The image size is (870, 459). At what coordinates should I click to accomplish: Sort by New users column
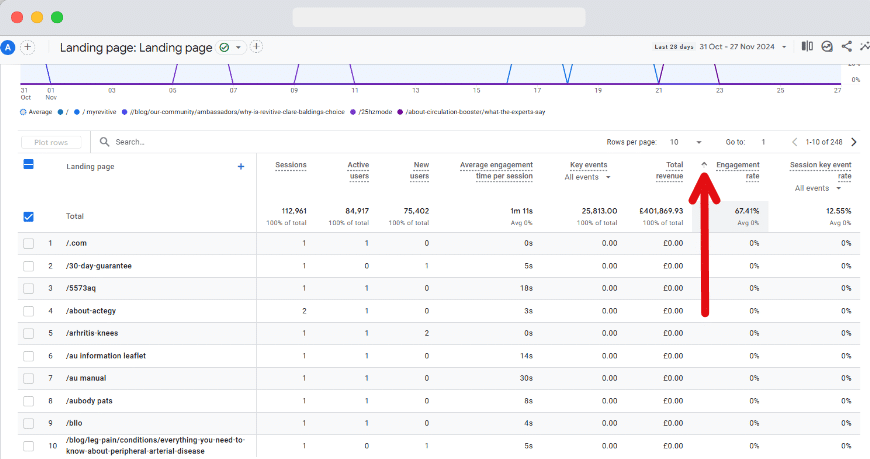tap(420, 170)
